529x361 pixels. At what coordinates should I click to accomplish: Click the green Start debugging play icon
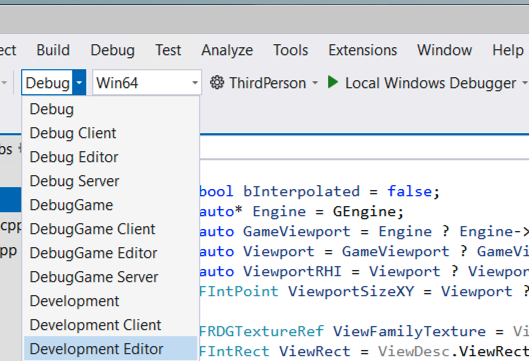tap(333, 82)
